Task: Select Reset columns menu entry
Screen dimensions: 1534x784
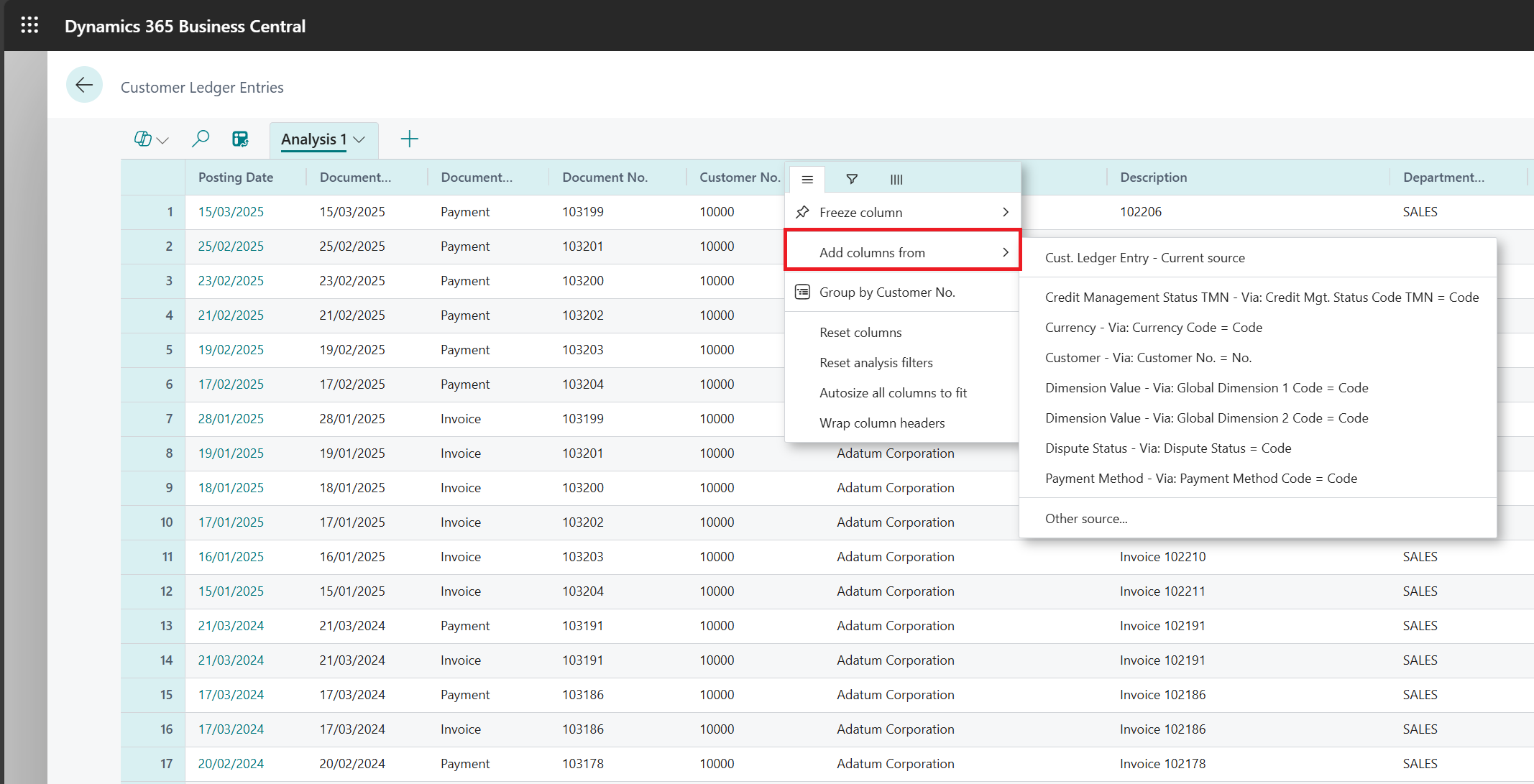Action: click(x=860, y=333)
